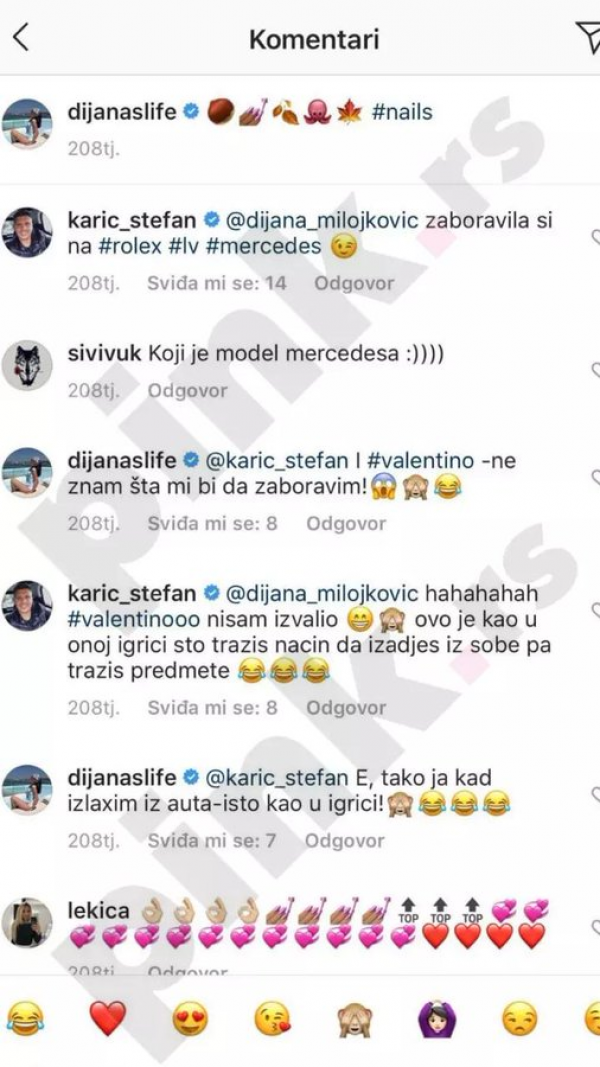Like lekica's emoji comment
Image resolution: width=600 pixels, height=1067 pixels.
595,926
